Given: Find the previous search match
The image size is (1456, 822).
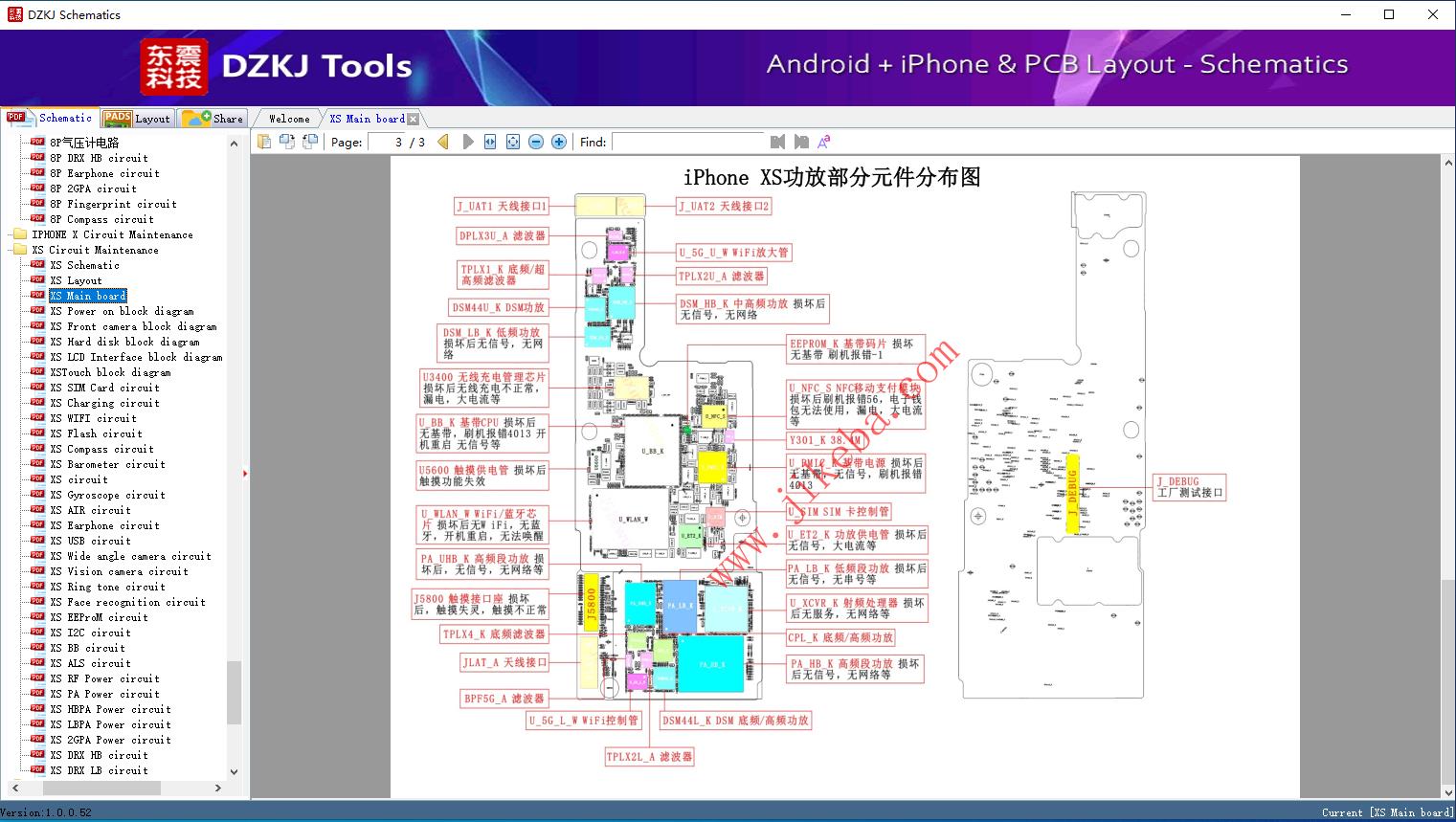Looking at the screenshot, I should pyautogui.click(x=777, y=142).
